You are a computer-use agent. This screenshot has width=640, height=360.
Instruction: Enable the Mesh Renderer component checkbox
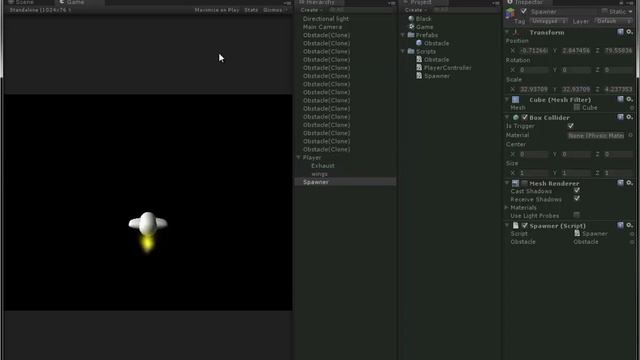point(524,183)
